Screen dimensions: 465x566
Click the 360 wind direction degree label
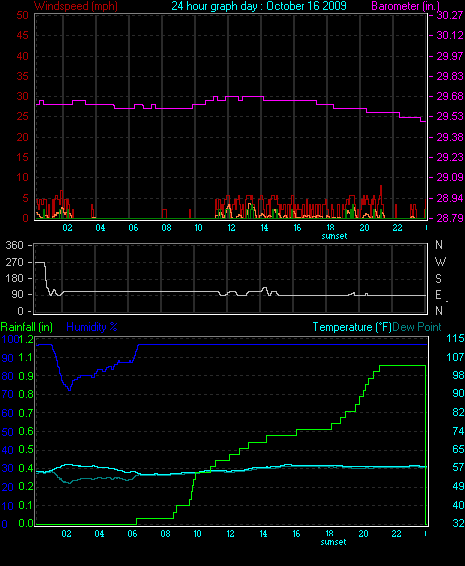[x=14, y=245]
